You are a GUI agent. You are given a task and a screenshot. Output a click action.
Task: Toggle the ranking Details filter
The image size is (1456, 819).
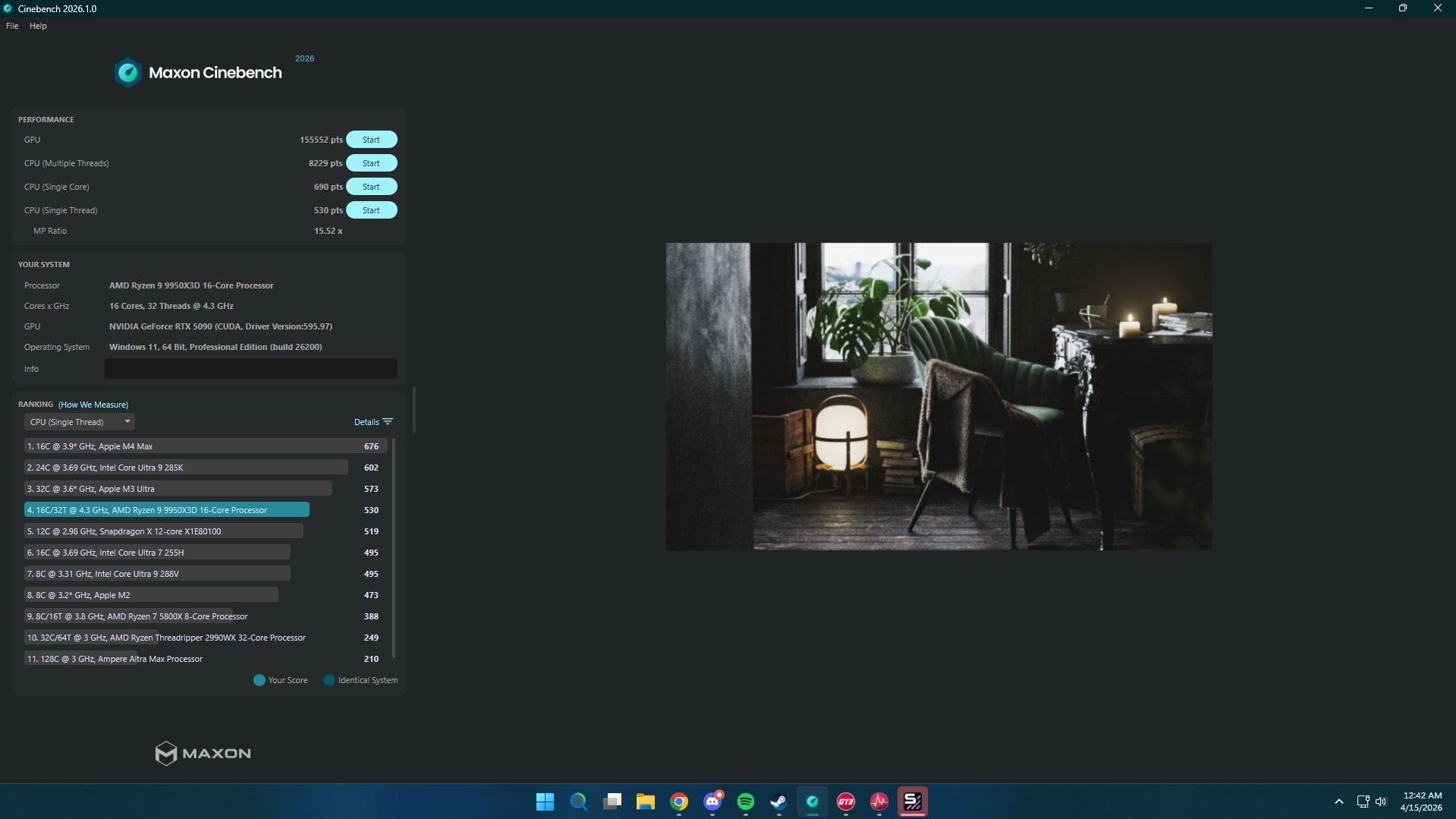[373, 422]
